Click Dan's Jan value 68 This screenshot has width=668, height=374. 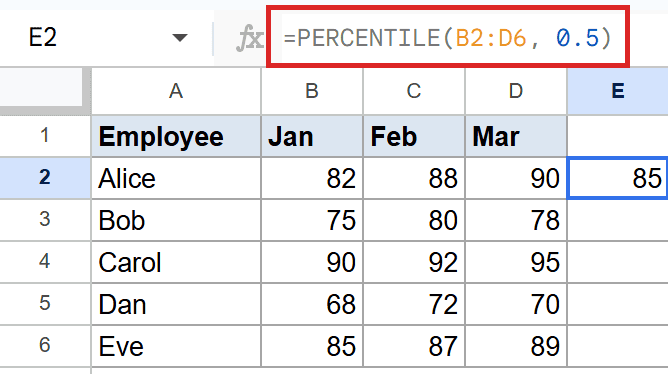[x=312, y=304]
